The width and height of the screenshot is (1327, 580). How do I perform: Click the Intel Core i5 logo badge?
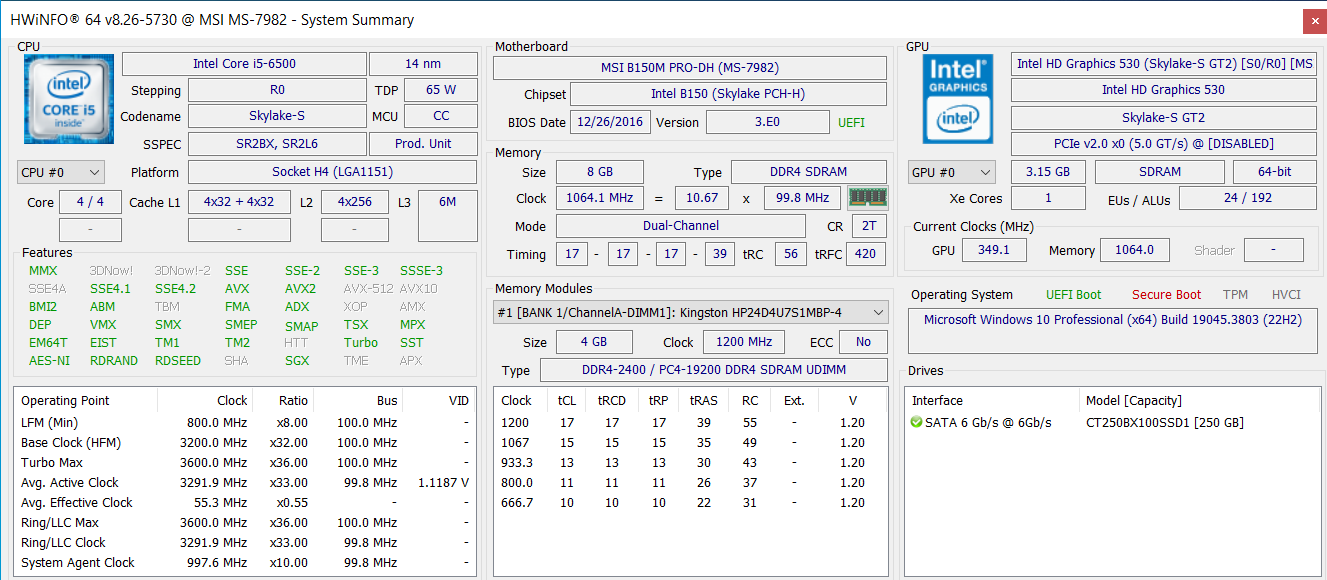tap(64, 97)
